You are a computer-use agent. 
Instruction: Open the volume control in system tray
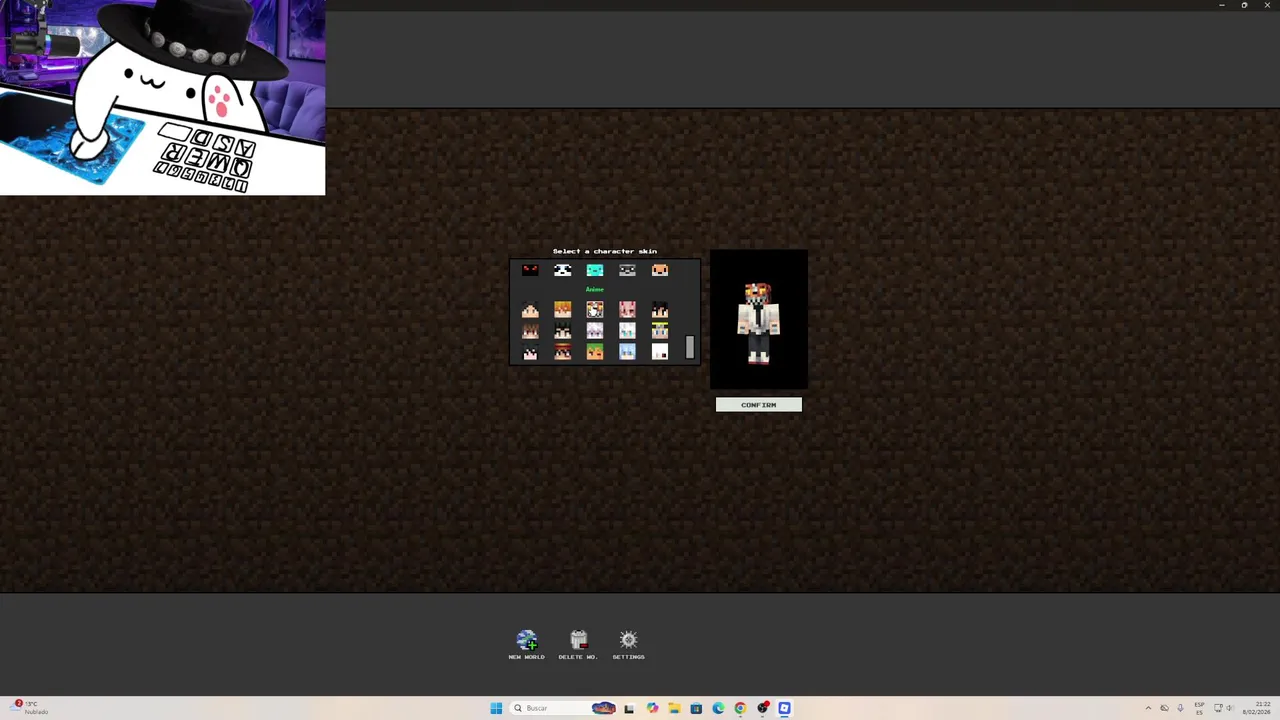coord(1230,708)
